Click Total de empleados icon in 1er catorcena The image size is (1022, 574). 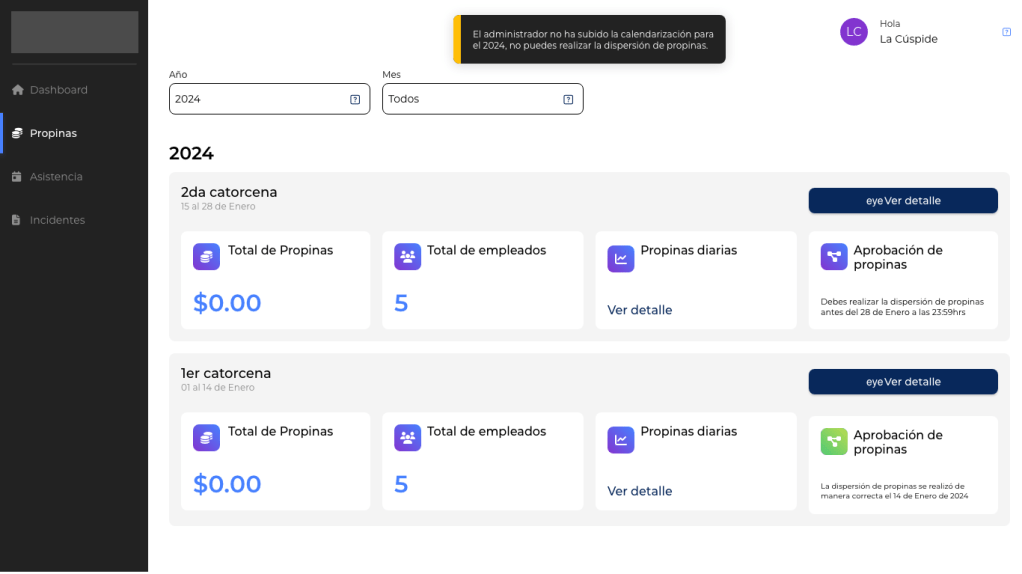407,438
